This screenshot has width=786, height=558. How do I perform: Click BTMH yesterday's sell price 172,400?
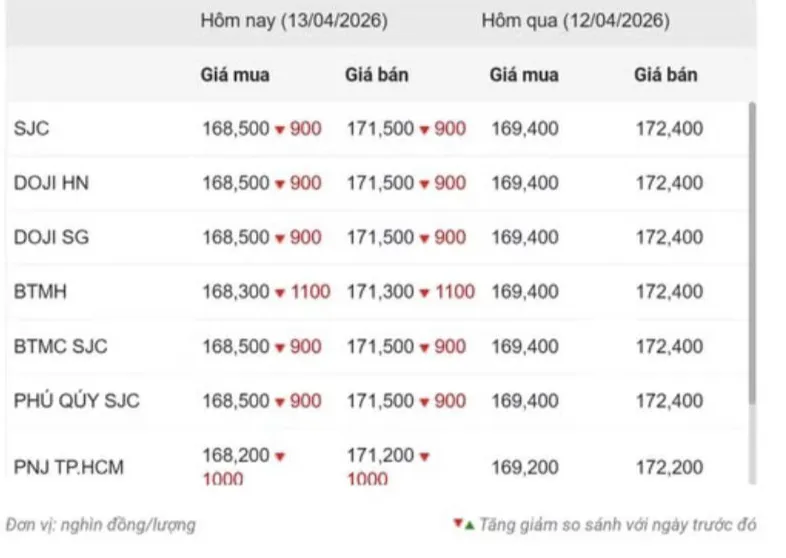pos(669,292)
